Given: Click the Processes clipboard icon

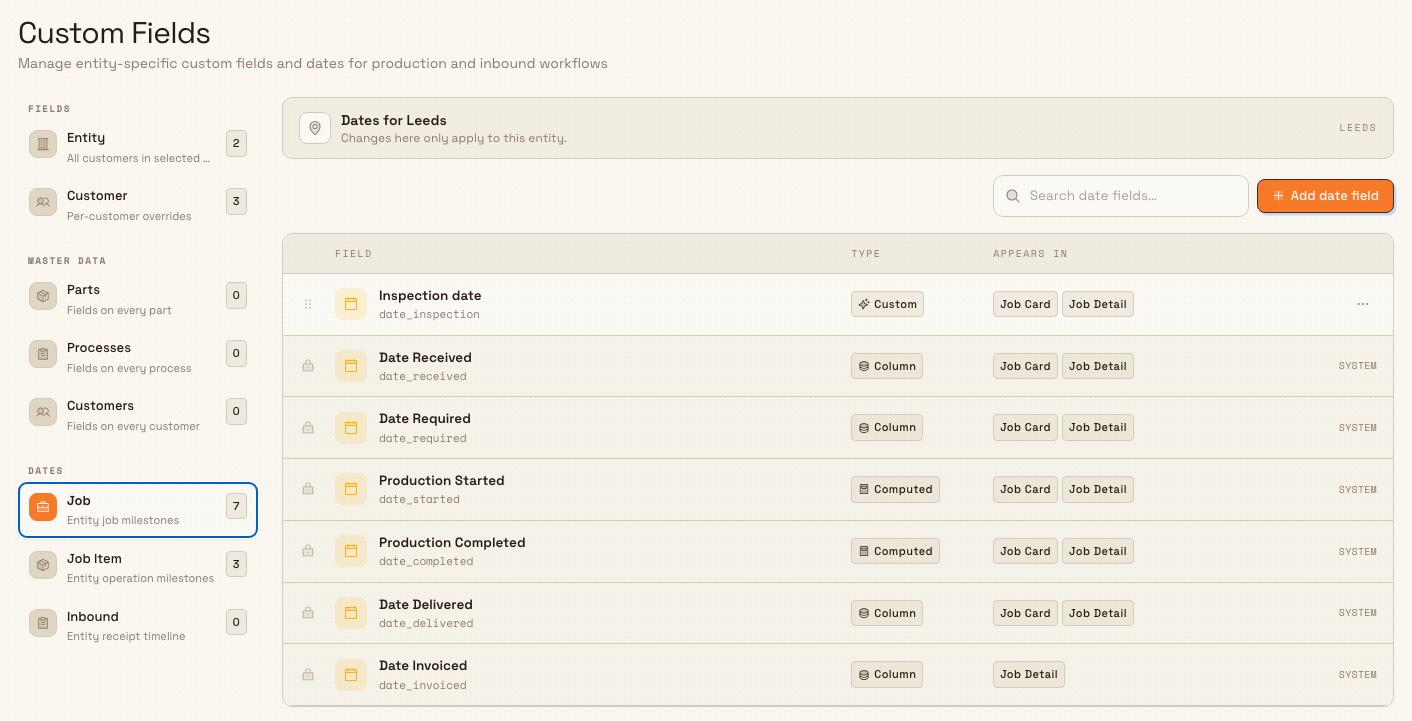Looking at the screenshot, I should point(43,355).
